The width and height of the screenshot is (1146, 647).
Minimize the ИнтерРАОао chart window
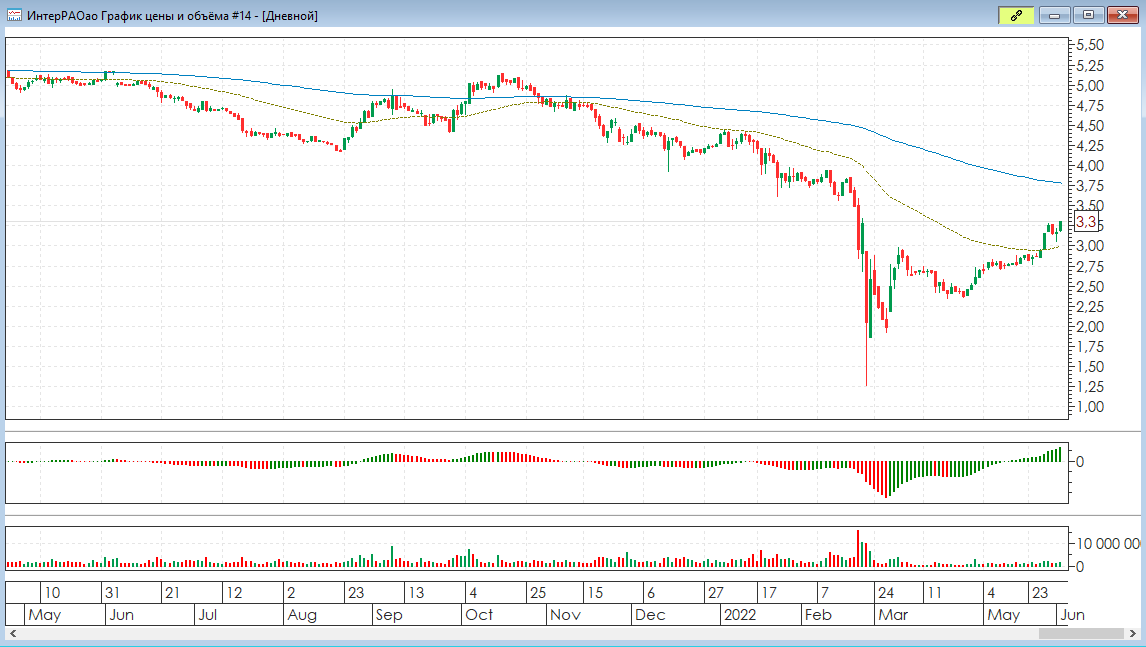pyautogui.click(x=1054, y=15)
